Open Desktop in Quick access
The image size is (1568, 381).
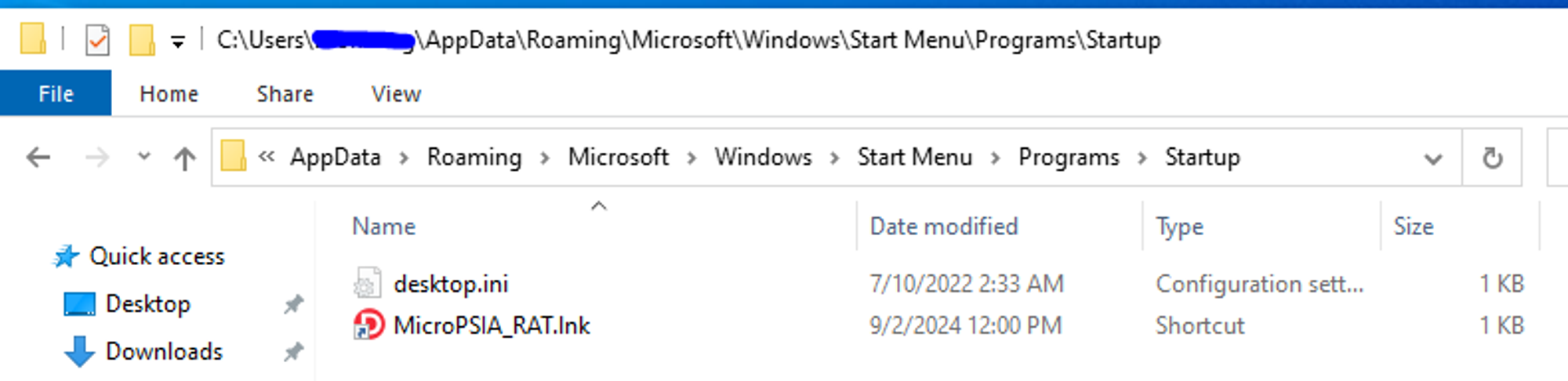[147, 303]
